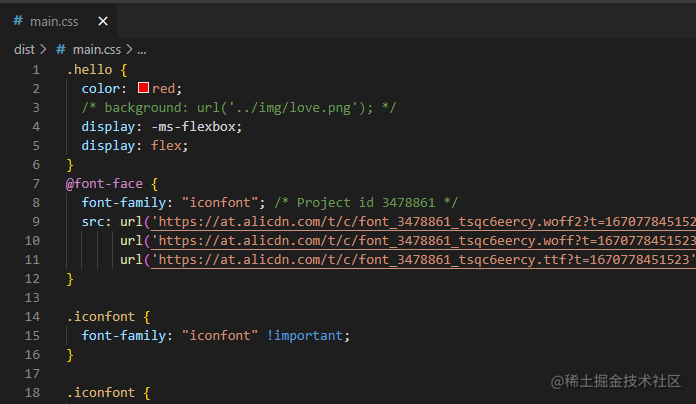Open the red color swatch picker
Image resolution: width=696 pixels, height=404 pixels.
click(143, 88)
